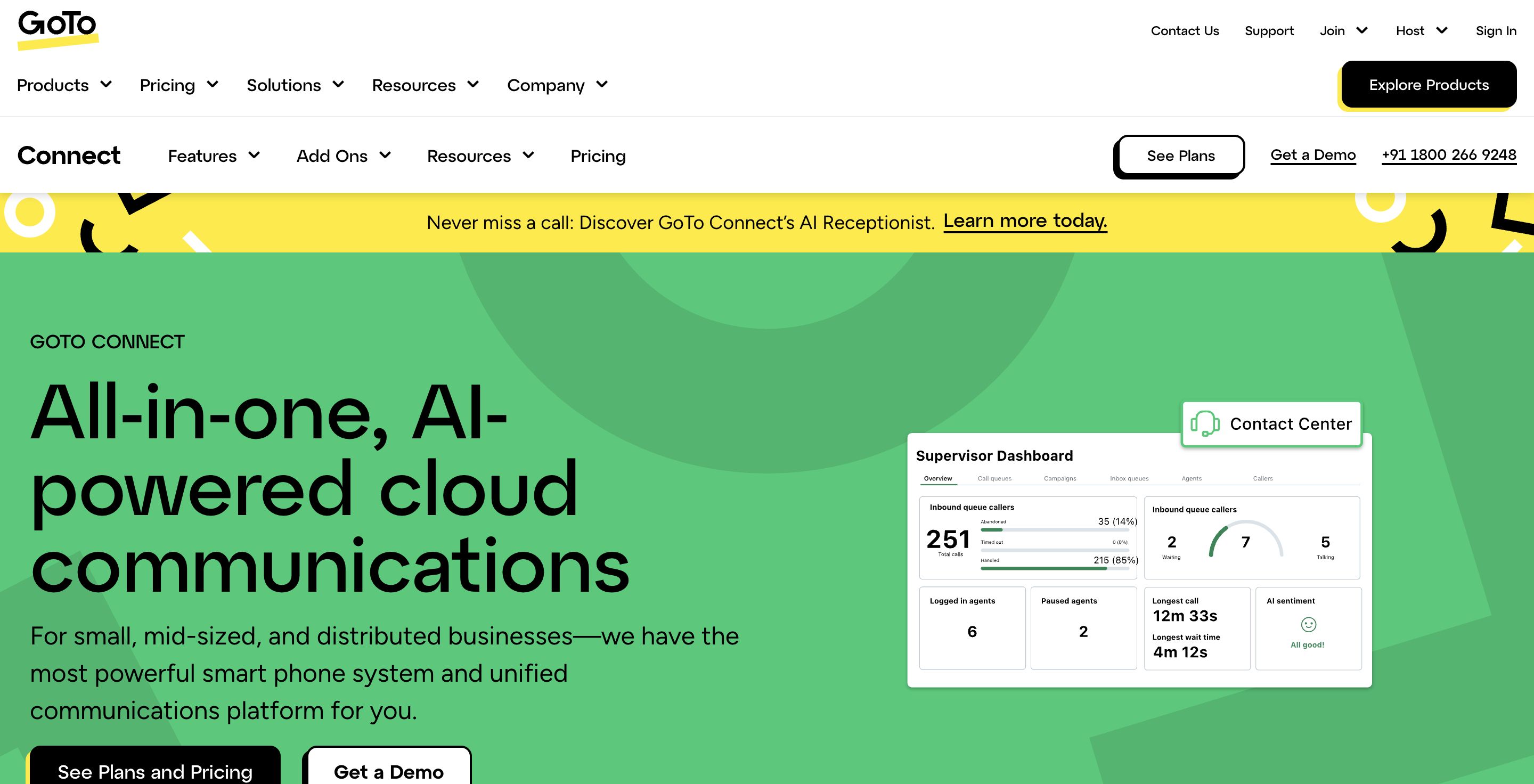Select the Inbox queues dashboard tab
The height and width of the screenshot is (784, 1534).
coord(1129,479)
